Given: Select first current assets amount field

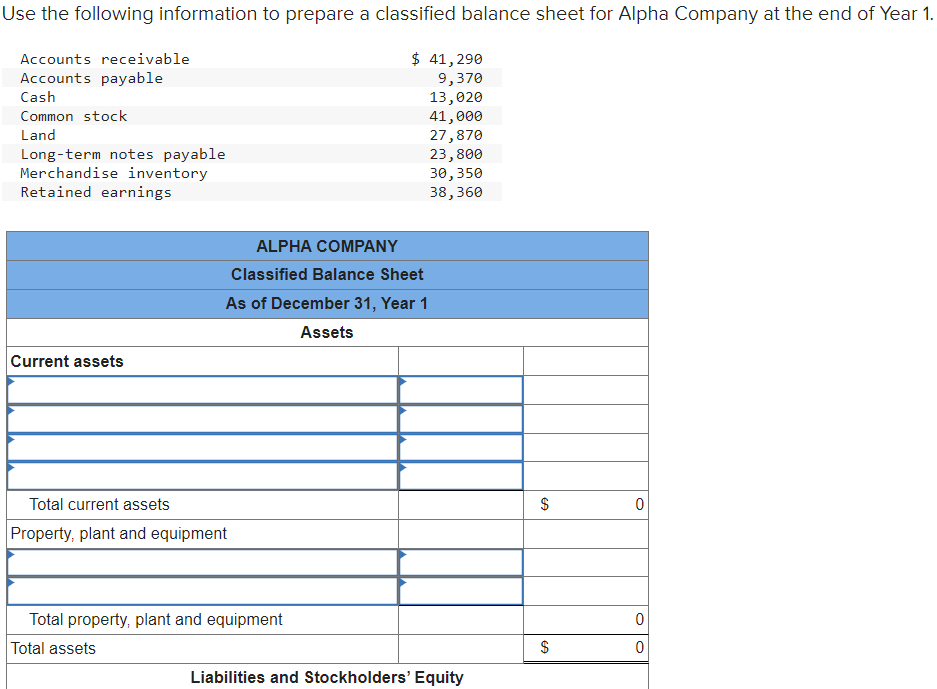Looking at the screenshot, I should [x=461, y=390].
